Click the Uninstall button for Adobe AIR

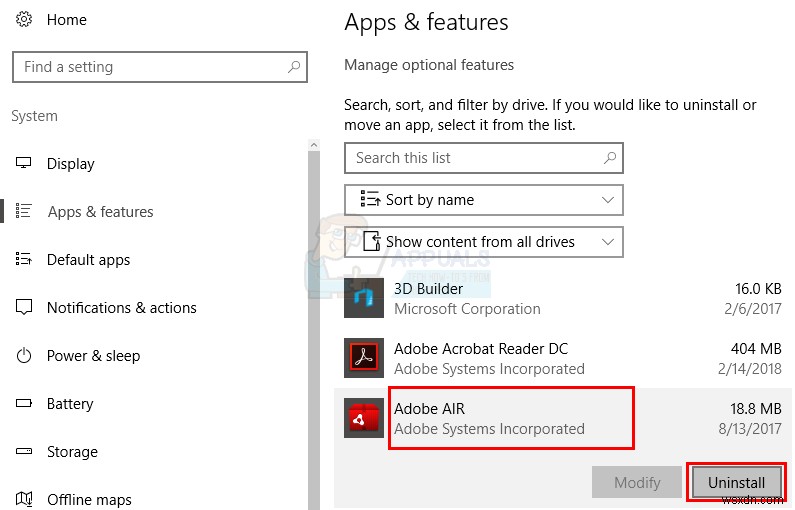(736, 482)
